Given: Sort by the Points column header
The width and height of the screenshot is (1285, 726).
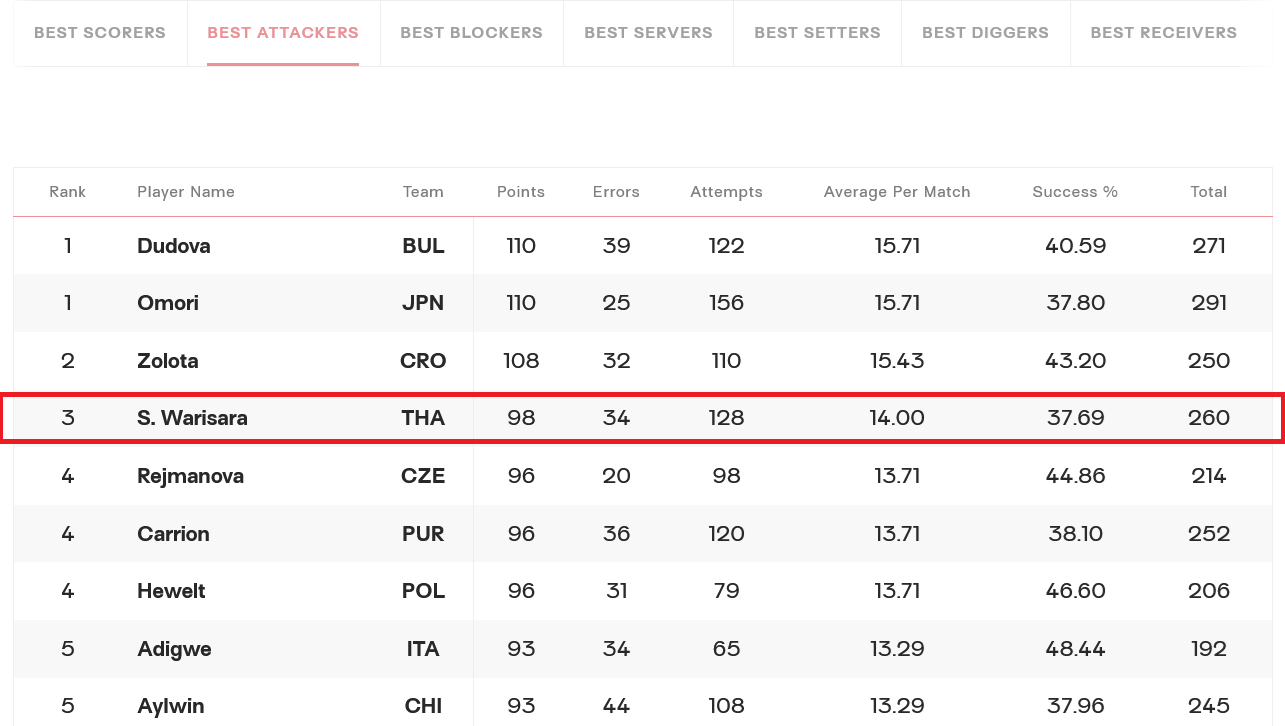Looking at the screenshot, I should click(521, 192).
